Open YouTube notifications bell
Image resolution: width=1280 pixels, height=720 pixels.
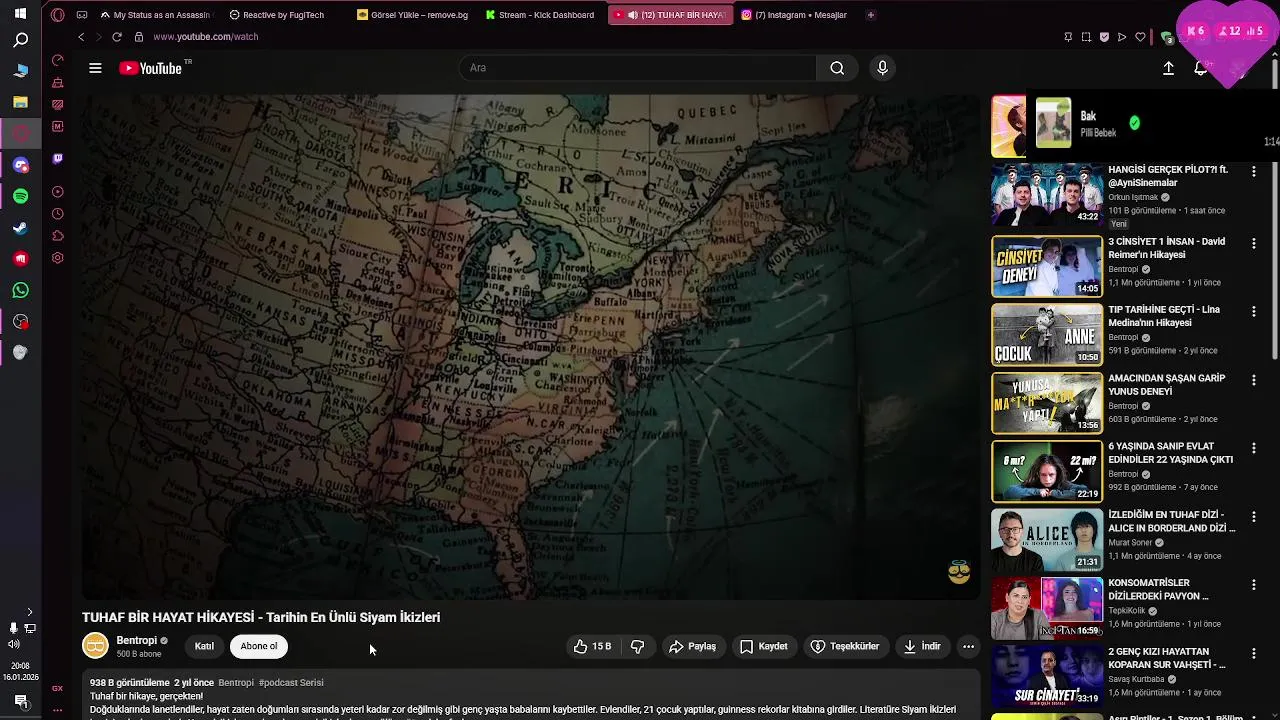pos(1200,68)
